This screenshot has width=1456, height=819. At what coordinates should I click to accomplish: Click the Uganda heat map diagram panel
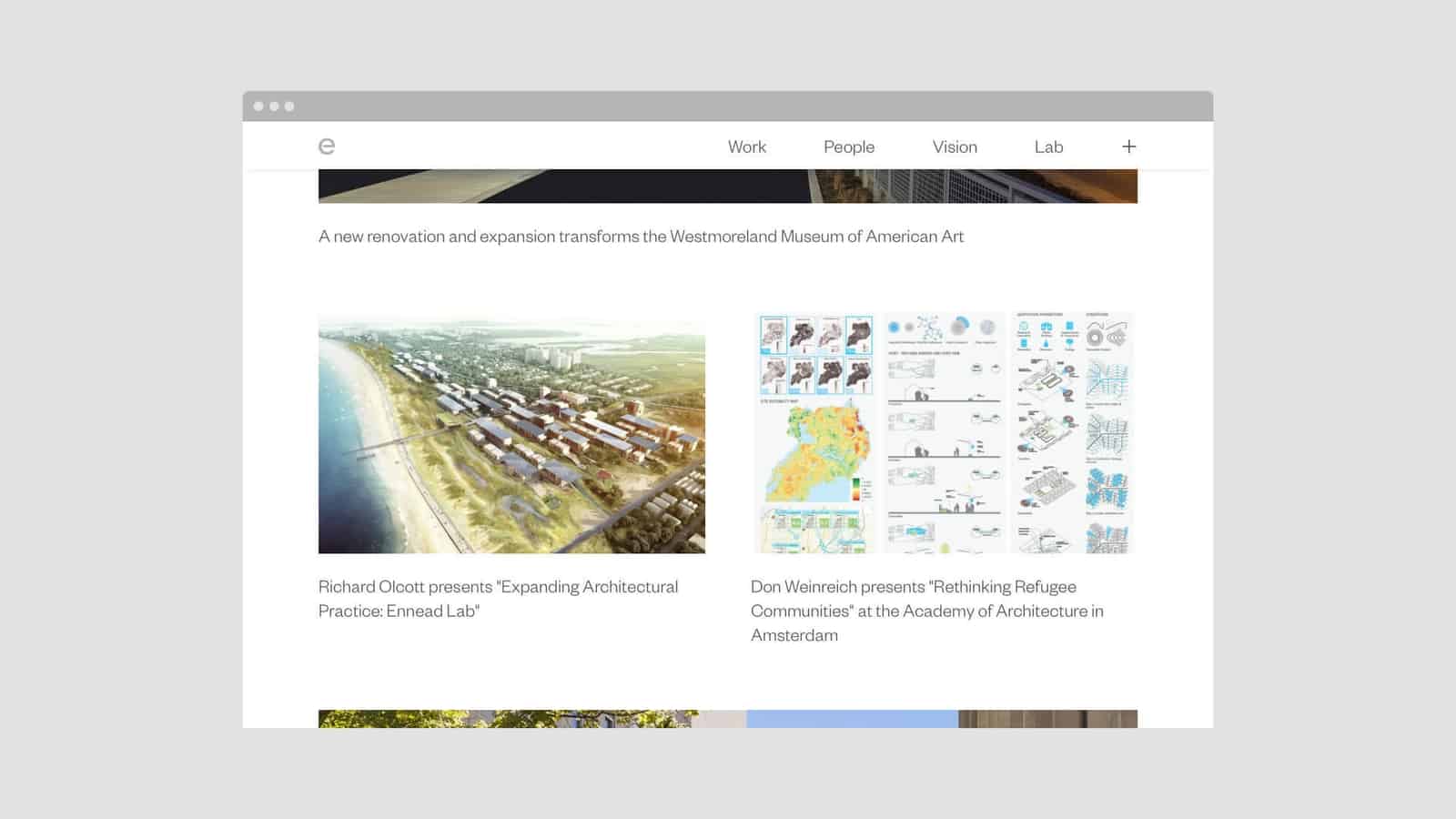point(814,433)
